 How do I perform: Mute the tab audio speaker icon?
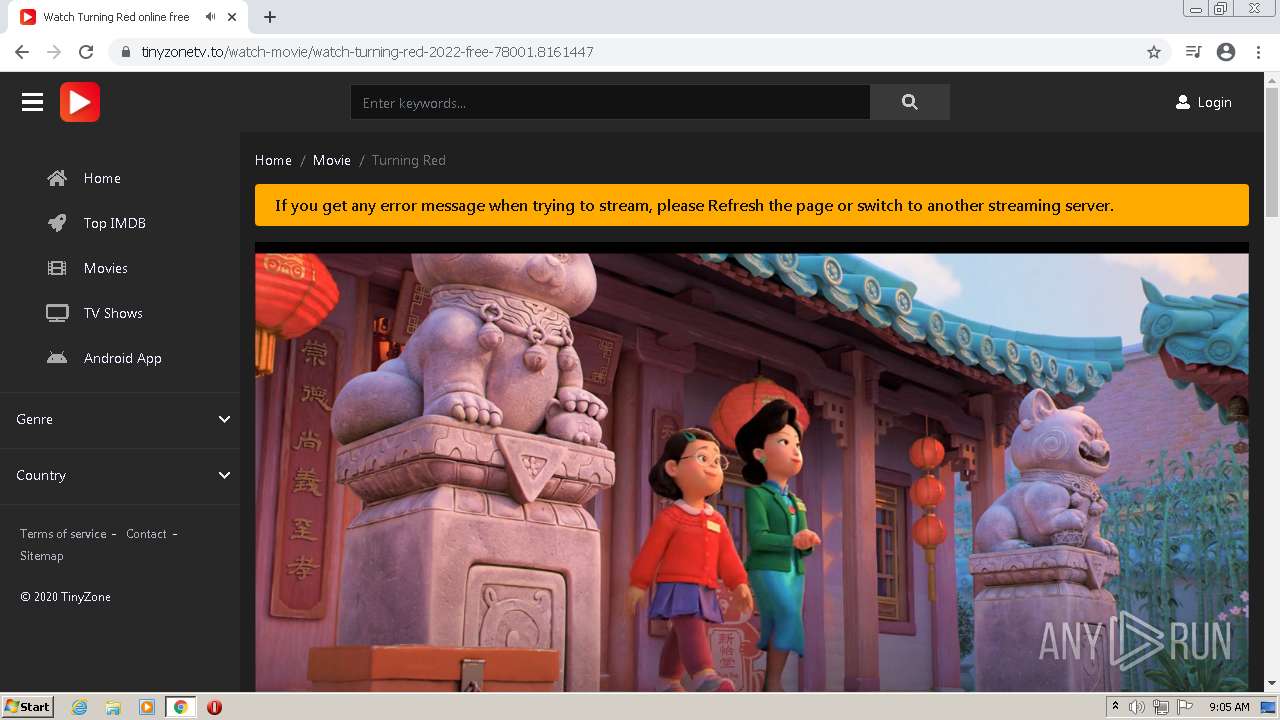(x=210, y=17)
